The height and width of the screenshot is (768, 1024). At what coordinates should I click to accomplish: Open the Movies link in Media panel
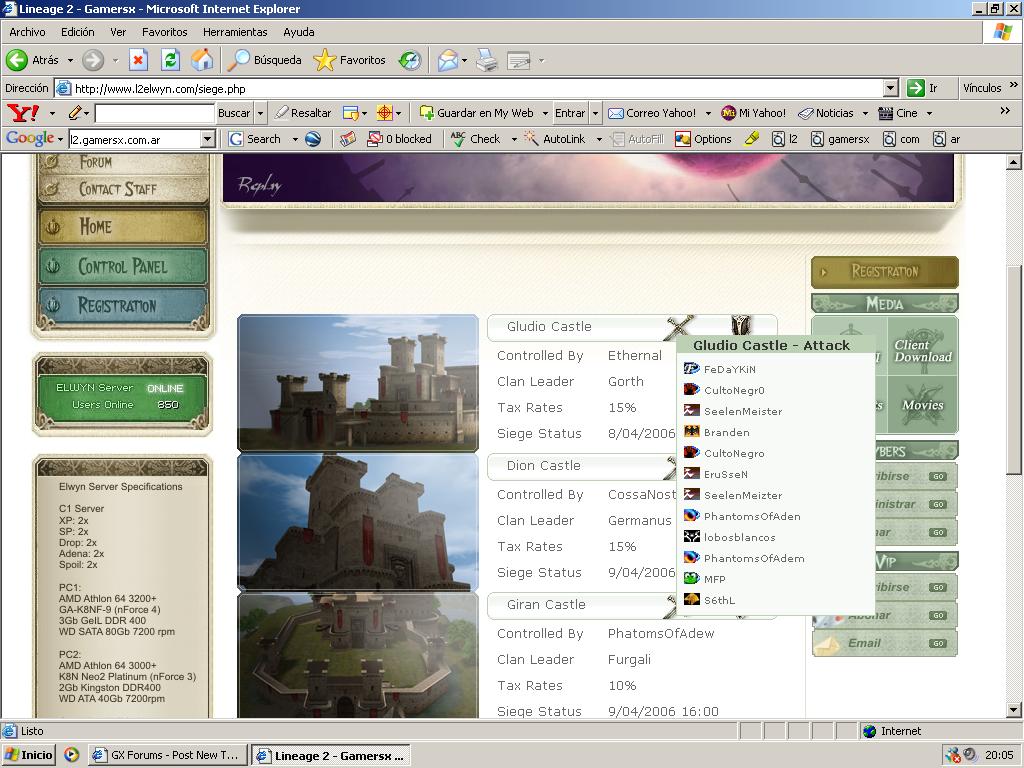click(923, 405)
